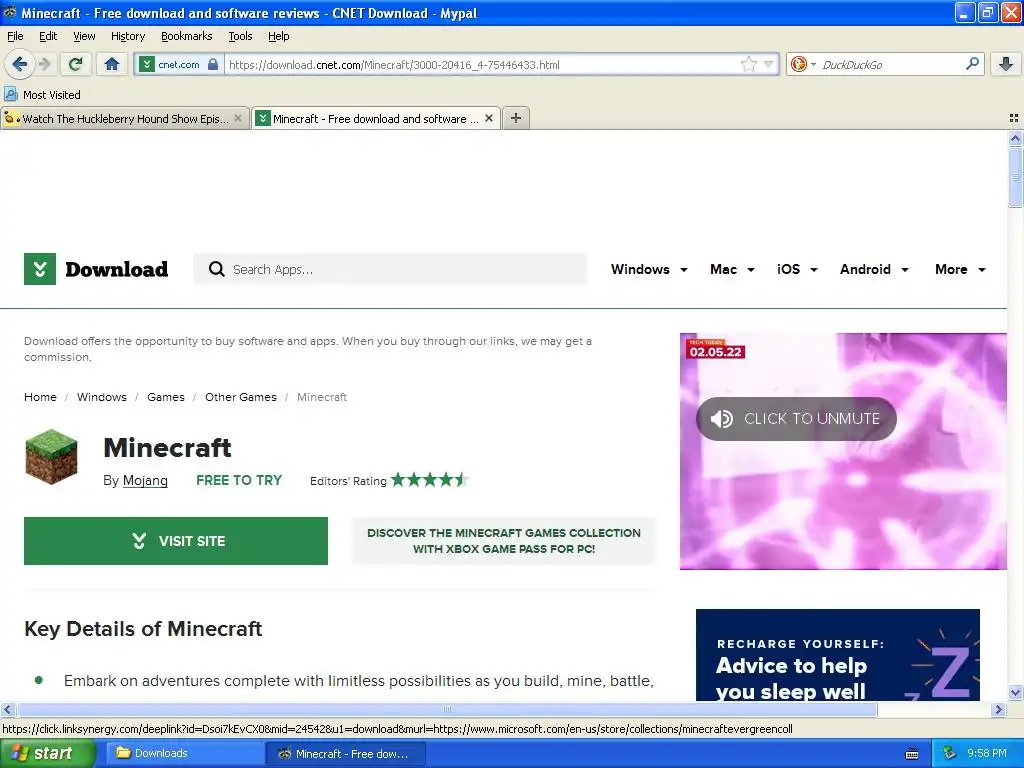Open the History menu
This screenshot has height=768, width=1024.
pos(128,36)
